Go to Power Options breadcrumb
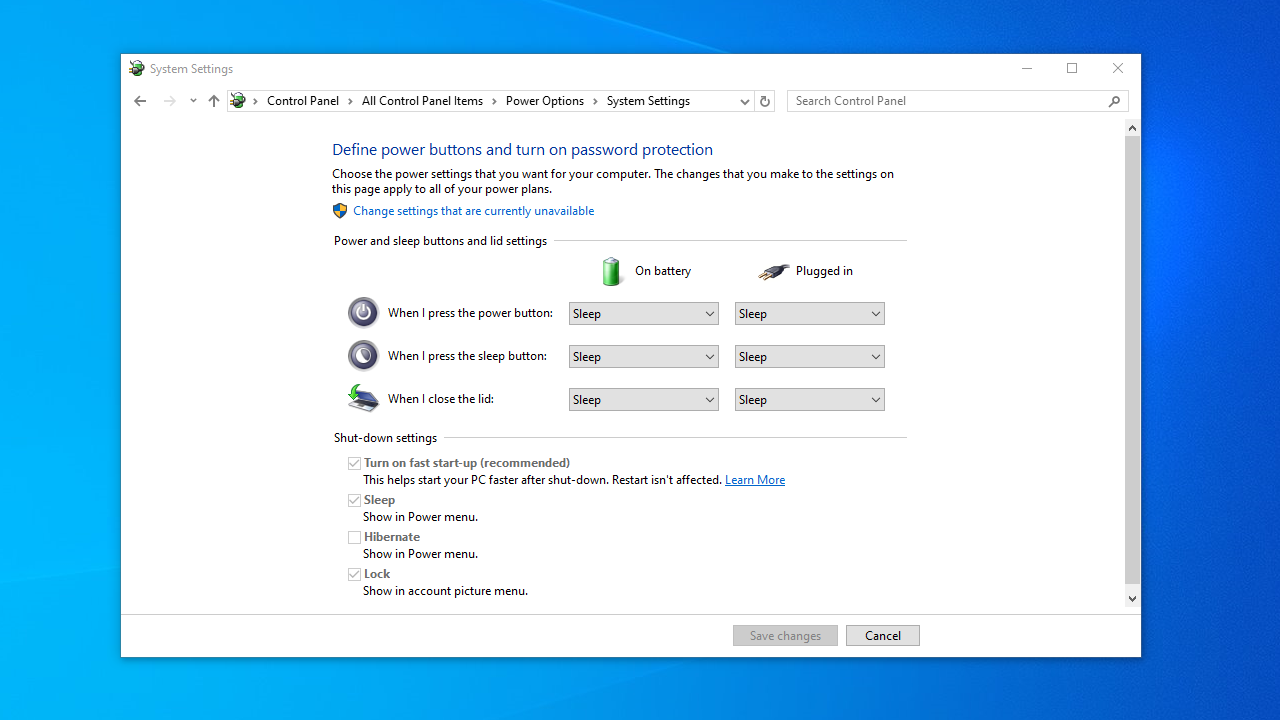1280x720 pixels. point(544,101)
